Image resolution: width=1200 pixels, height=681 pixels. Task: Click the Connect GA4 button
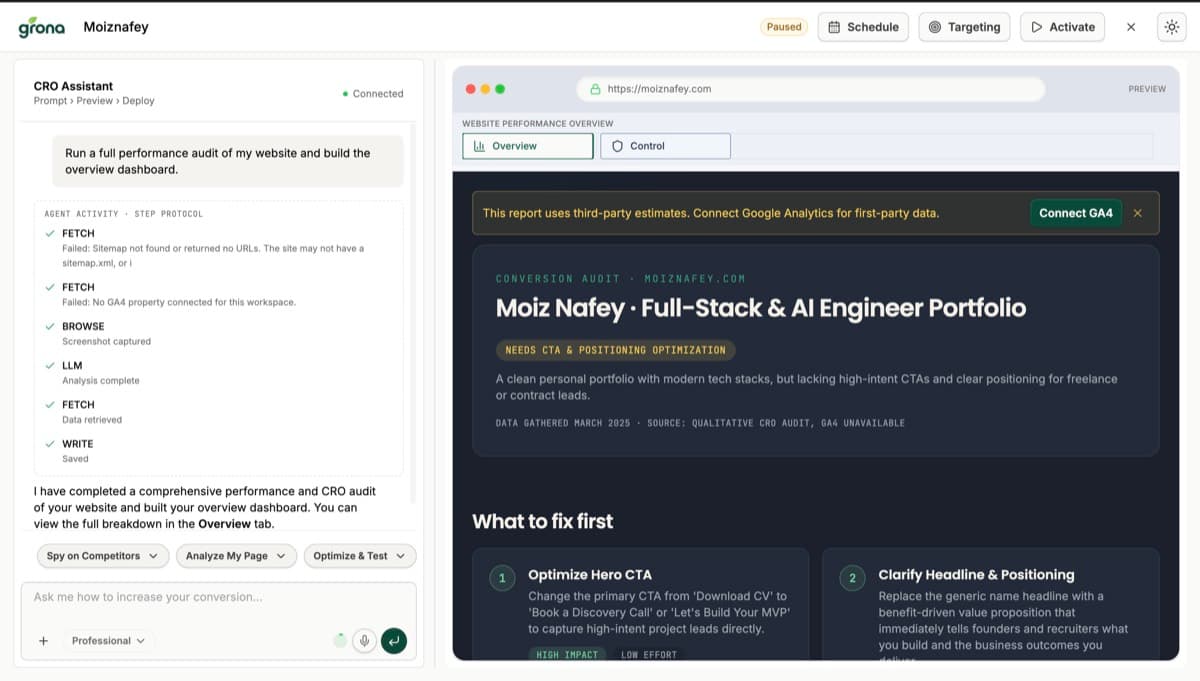[1075, 213]
